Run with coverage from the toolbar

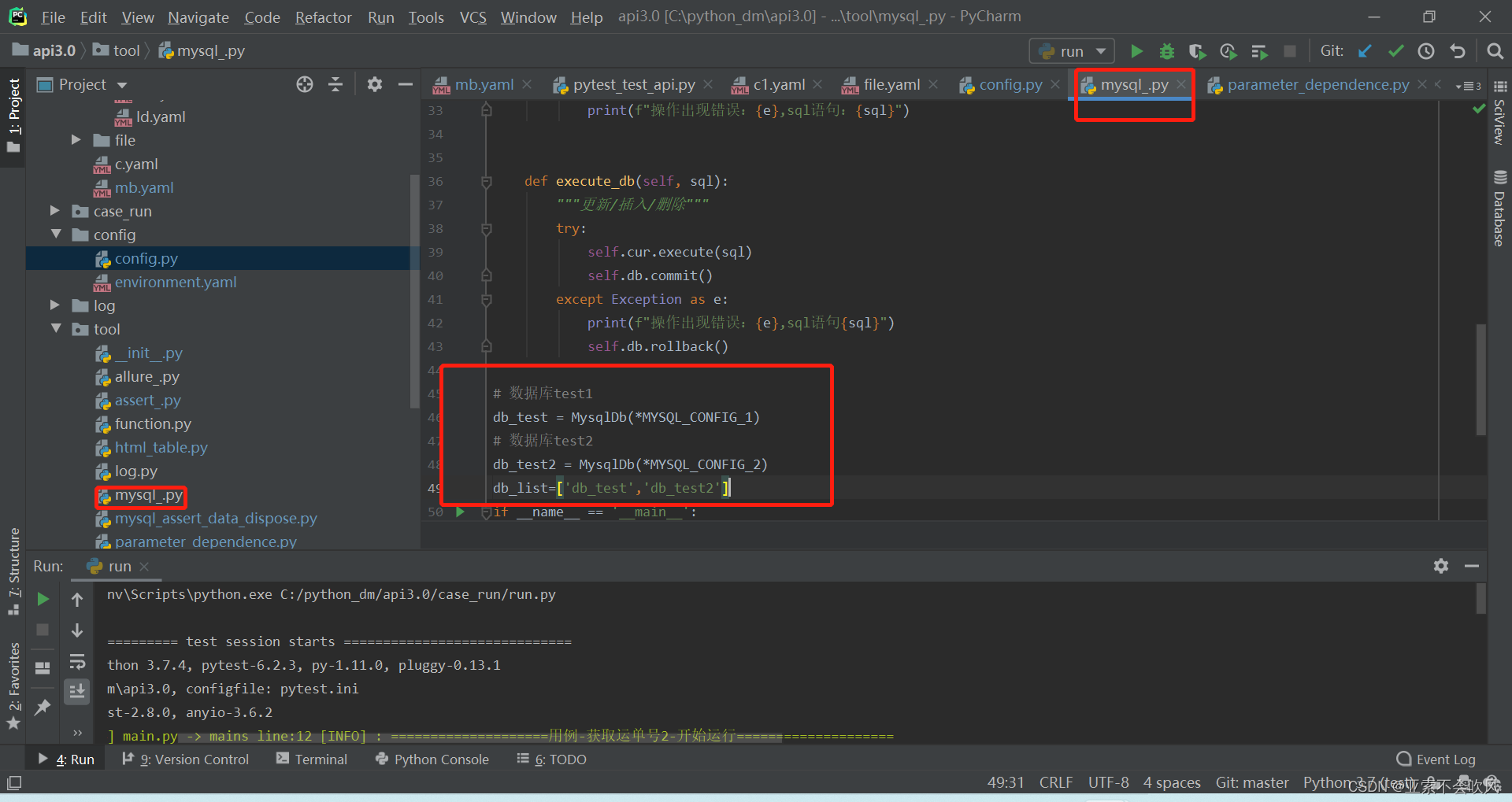click(x=1197, y=51)
